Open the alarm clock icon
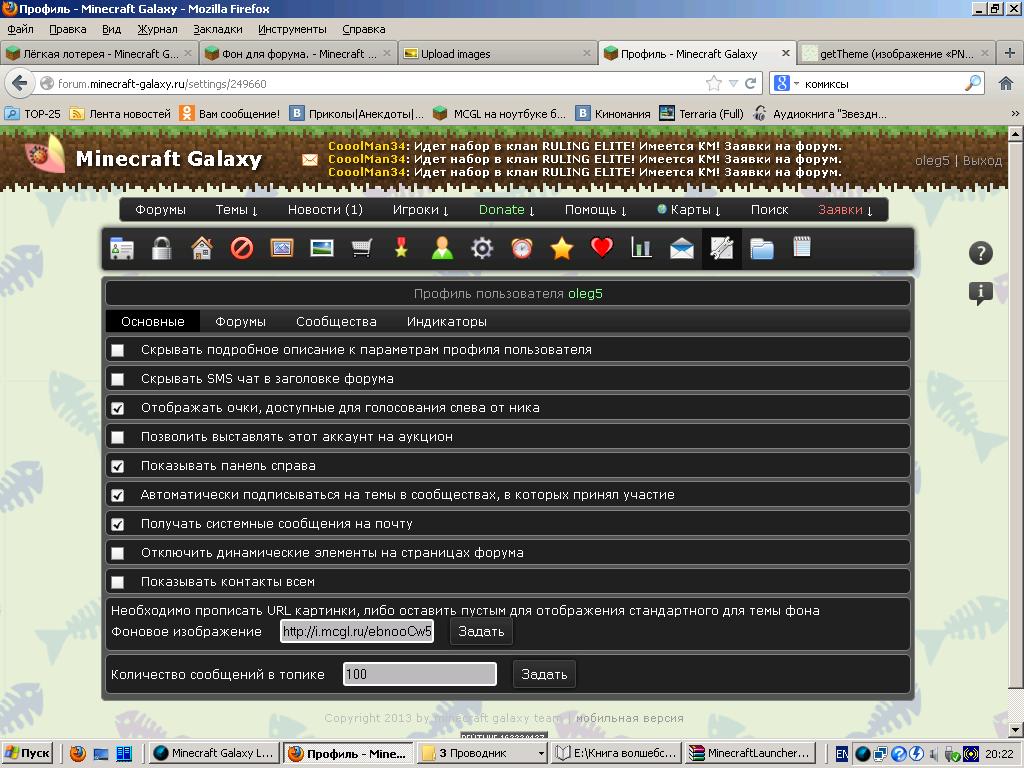 pyautogui.click(x=522, y=249)
